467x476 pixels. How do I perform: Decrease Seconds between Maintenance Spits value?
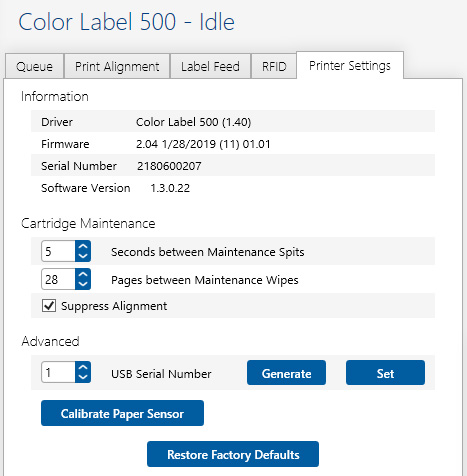point(83,256)
